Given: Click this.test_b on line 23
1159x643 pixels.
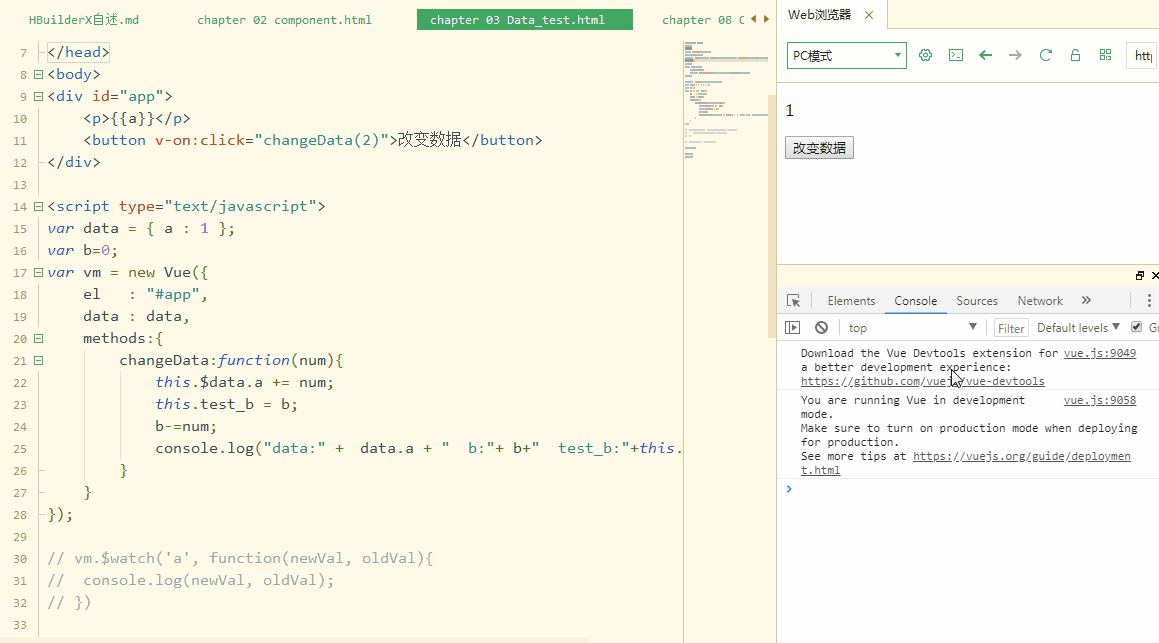Looking at the screenshot, I should pyautogui.click(x=205, y=404).
